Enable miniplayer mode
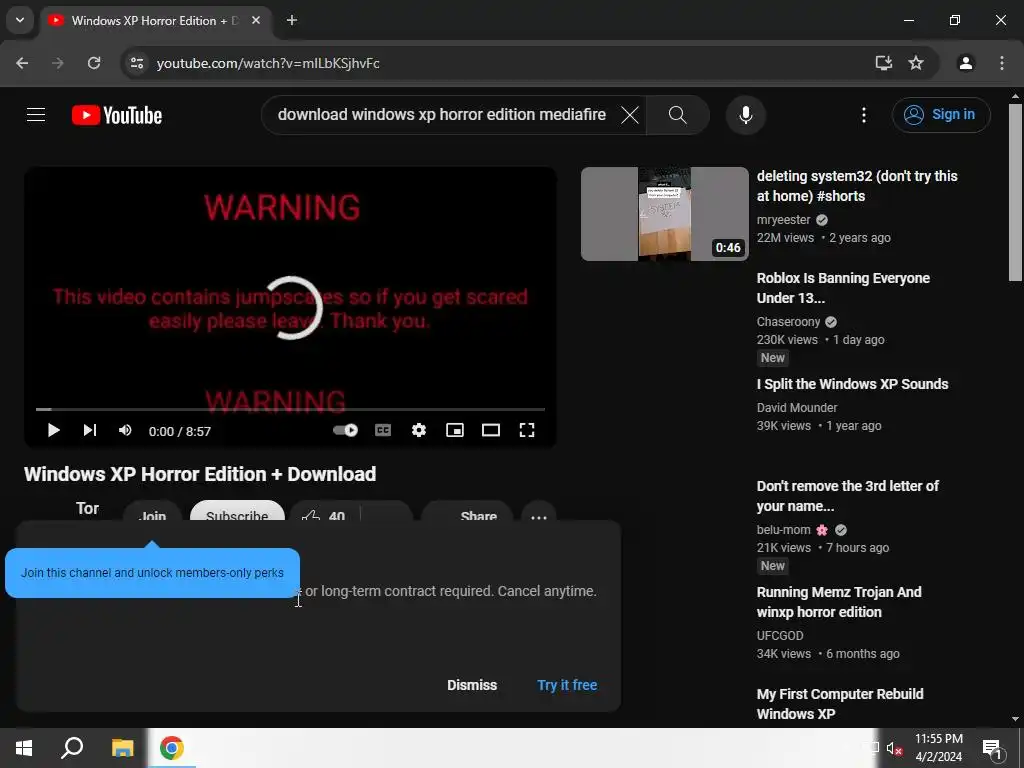Image resolution: width=1024 pixels, height=768 pixels. [455, 430]
